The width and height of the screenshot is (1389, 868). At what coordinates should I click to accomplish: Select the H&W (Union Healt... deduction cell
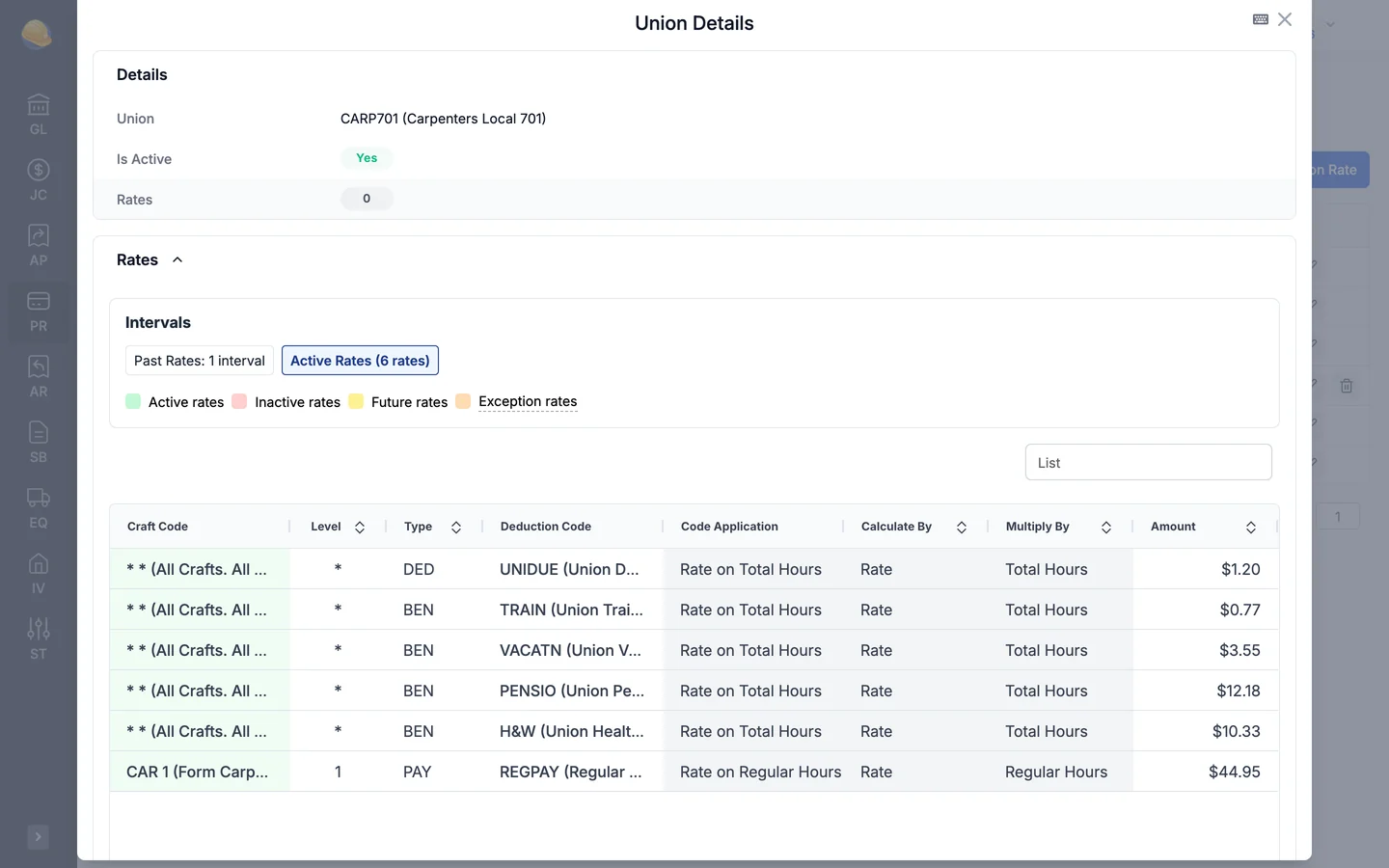pos(572,731)
